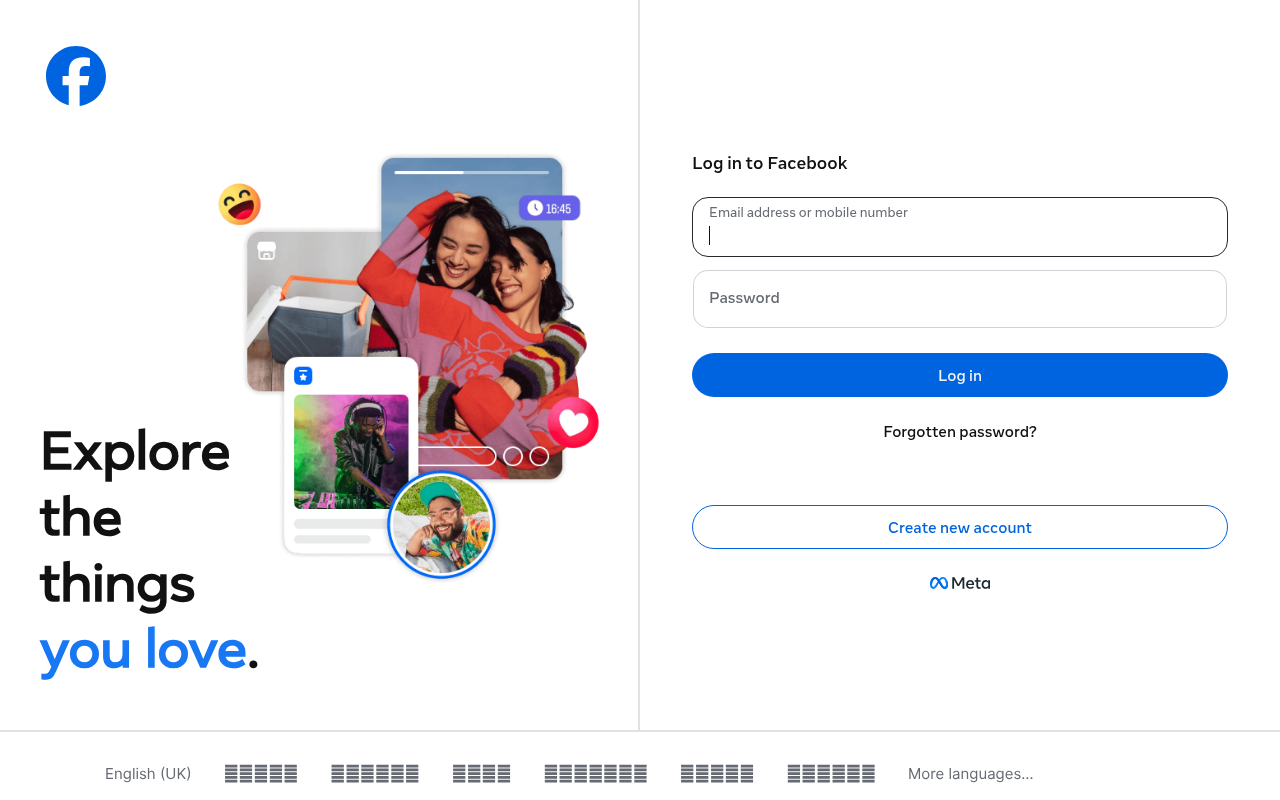1280x800 pixels.
Task: Focus the Password field
Action: pos(960,299)
